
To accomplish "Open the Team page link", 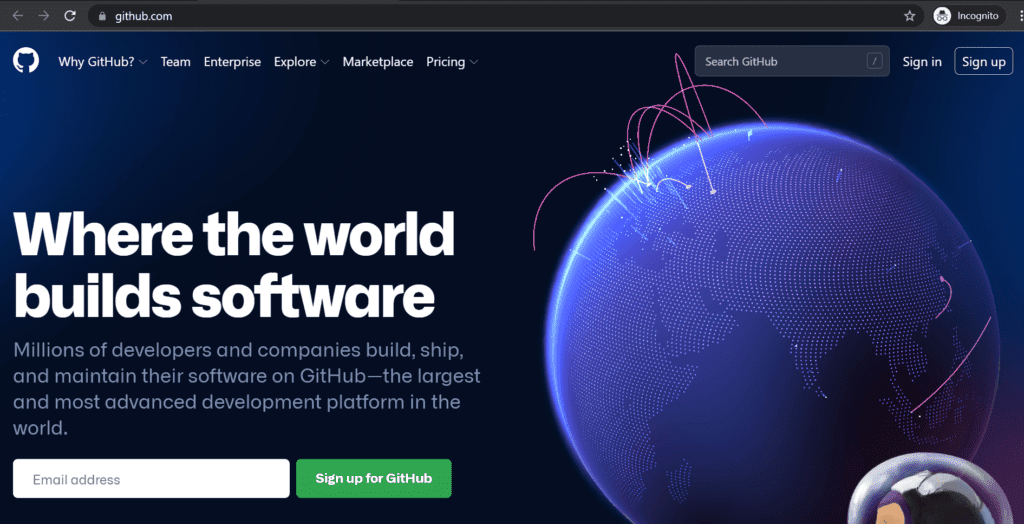I will pos(176,62).
